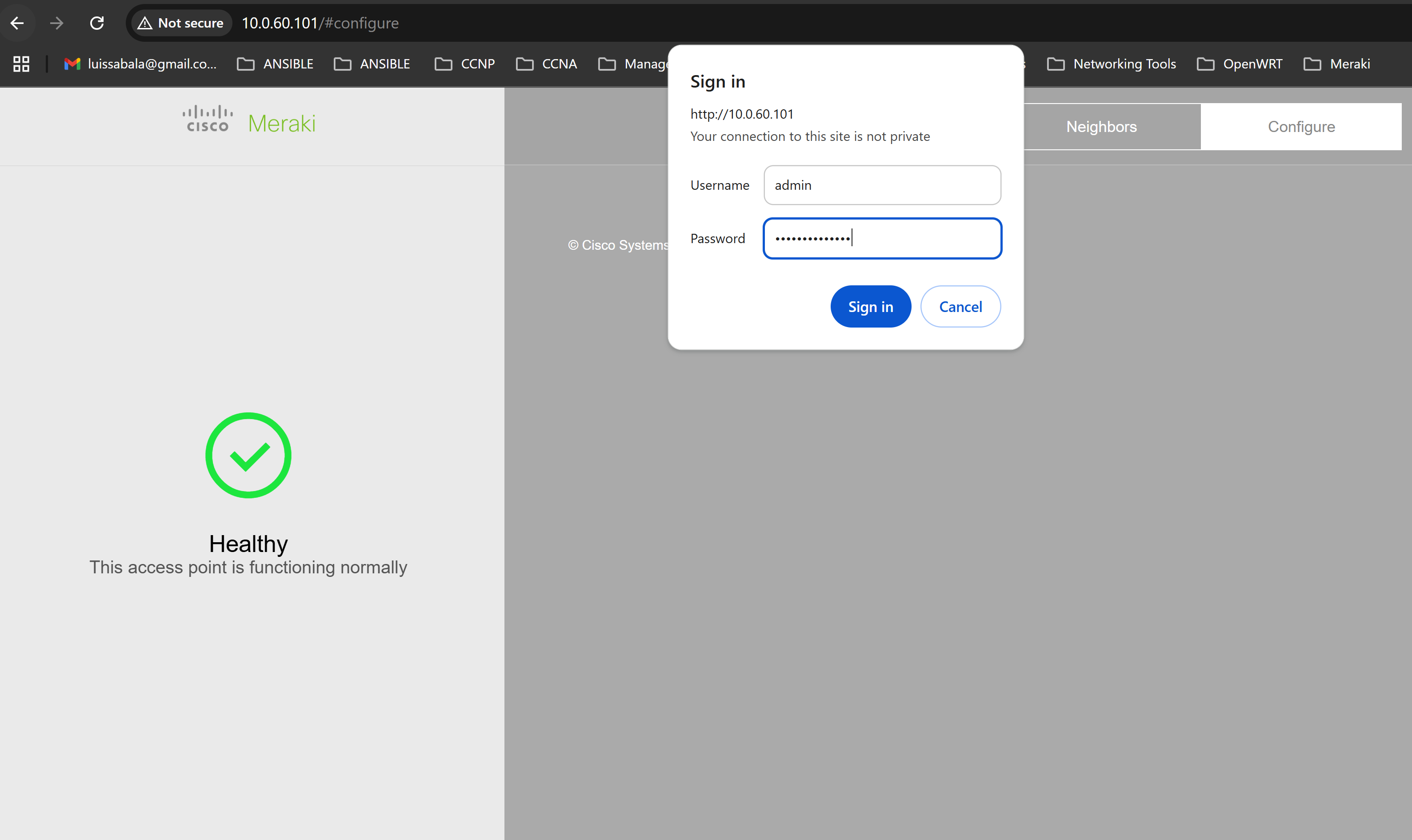Viewport: 1412px width, 840px height.
Task: Click the 'Sign in' dialog title
Action: click(x=718, y=82)
